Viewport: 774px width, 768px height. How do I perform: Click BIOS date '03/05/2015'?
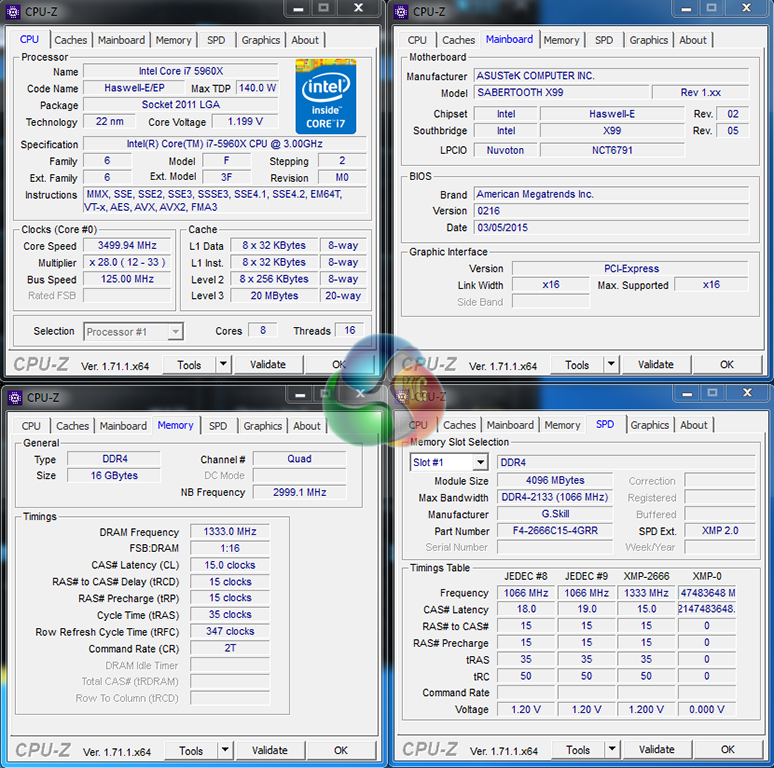[612, 228]
